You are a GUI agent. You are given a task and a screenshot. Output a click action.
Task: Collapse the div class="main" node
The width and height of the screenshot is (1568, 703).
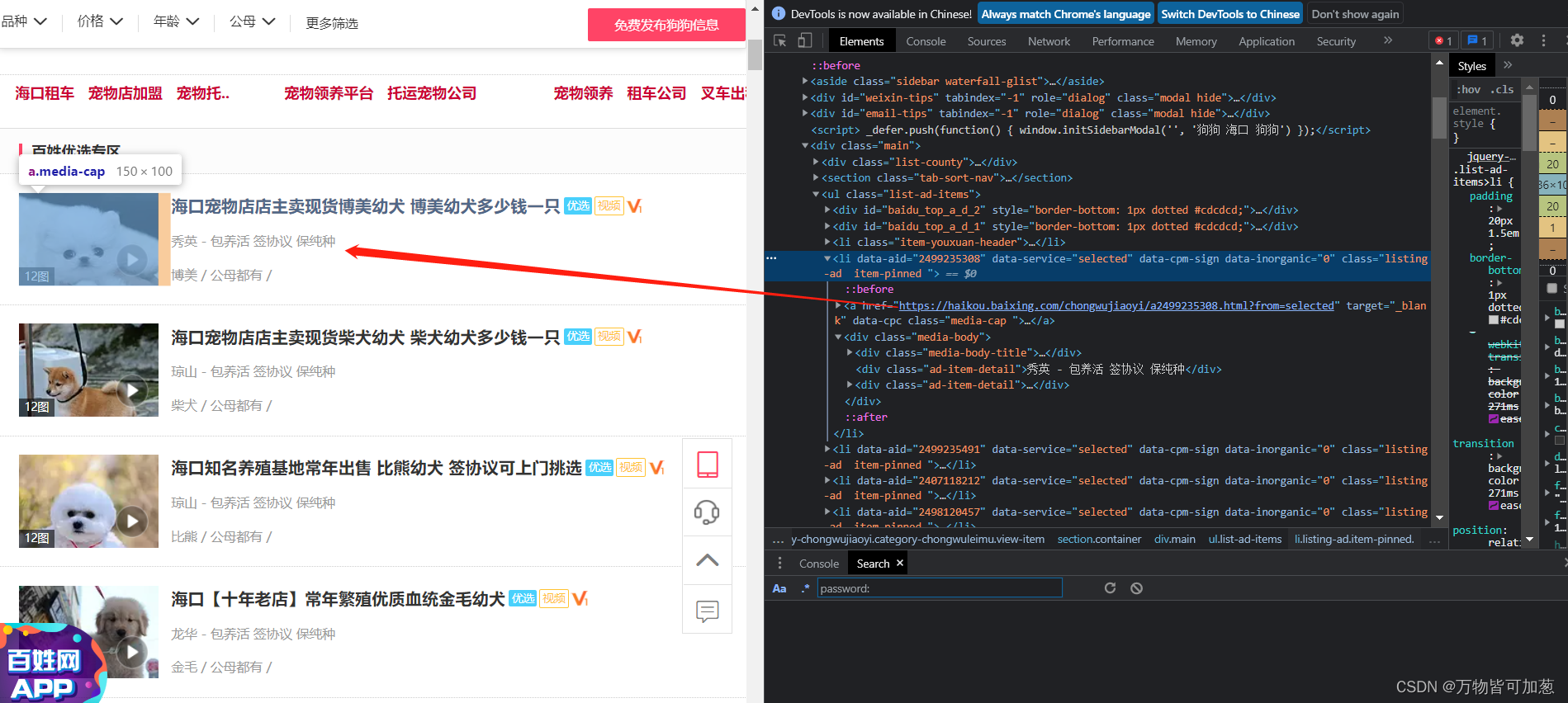click(x=805, y=146)
